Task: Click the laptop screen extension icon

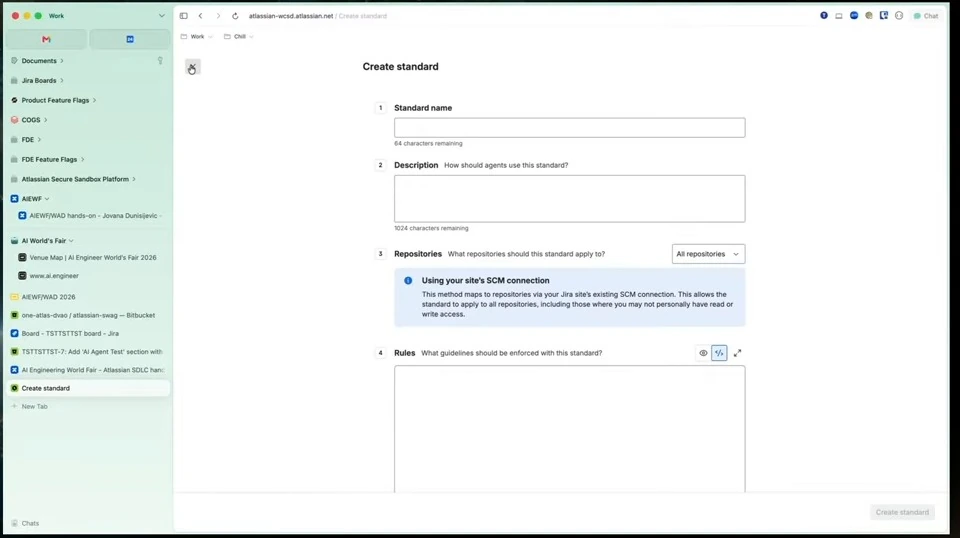Action: click(839, 16)
